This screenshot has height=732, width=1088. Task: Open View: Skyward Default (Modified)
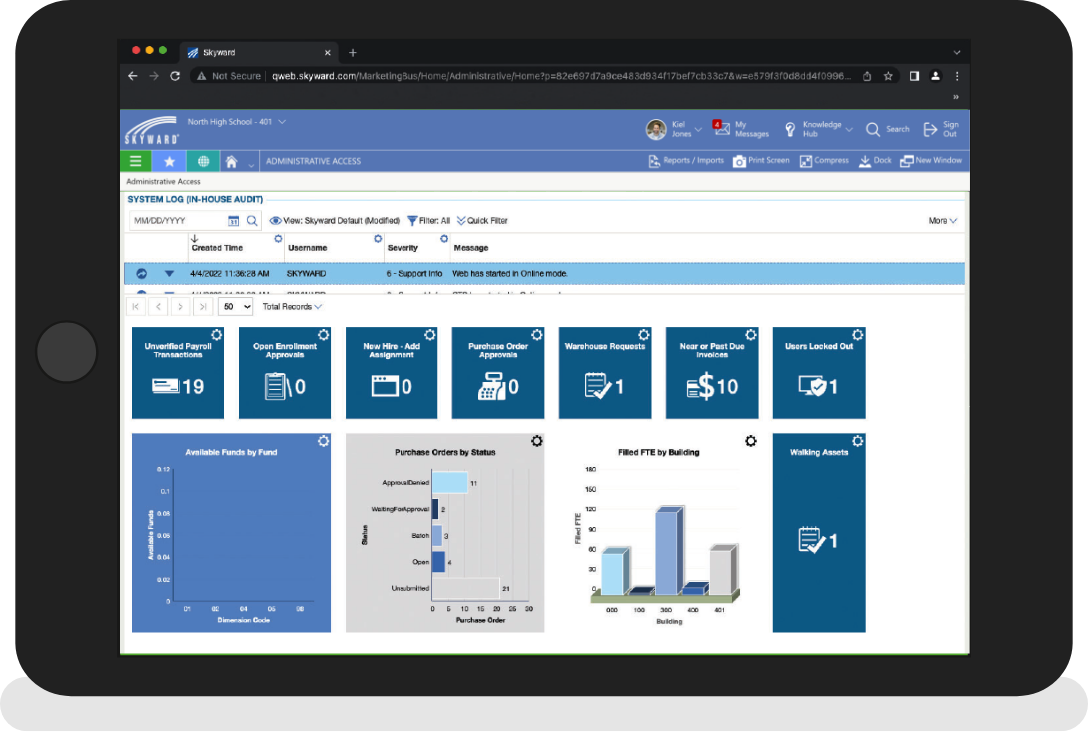coord(334,221)
